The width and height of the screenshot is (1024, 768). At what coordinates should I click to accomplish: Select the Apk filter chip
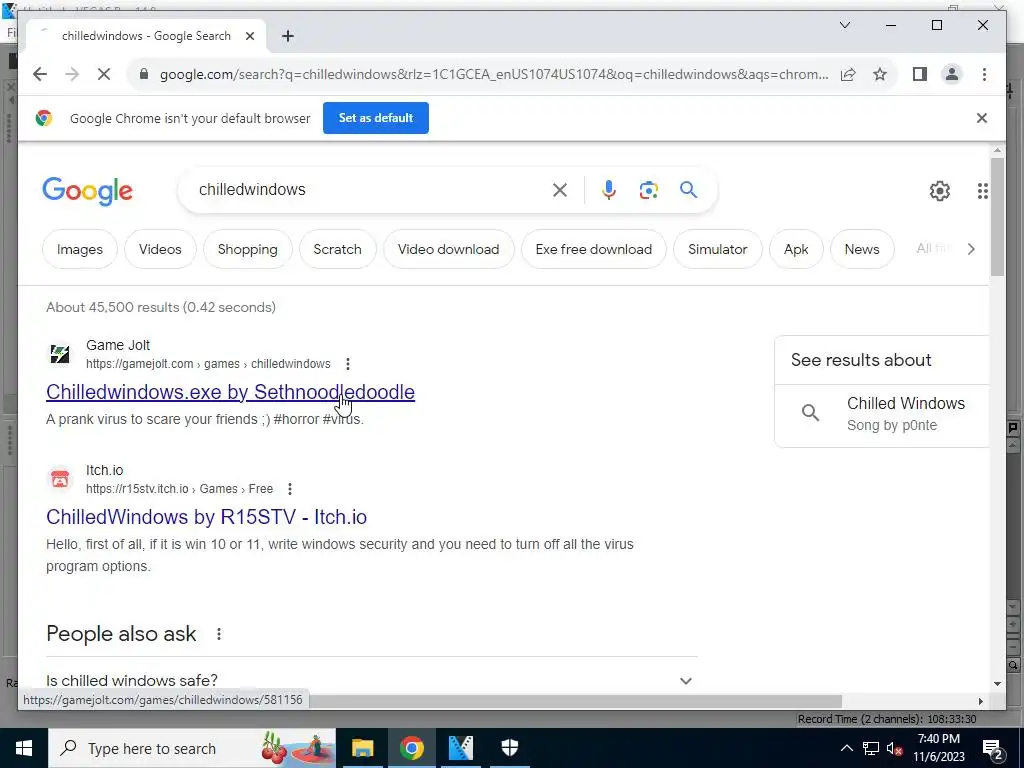pyautogui.click(x=796, y=249)
